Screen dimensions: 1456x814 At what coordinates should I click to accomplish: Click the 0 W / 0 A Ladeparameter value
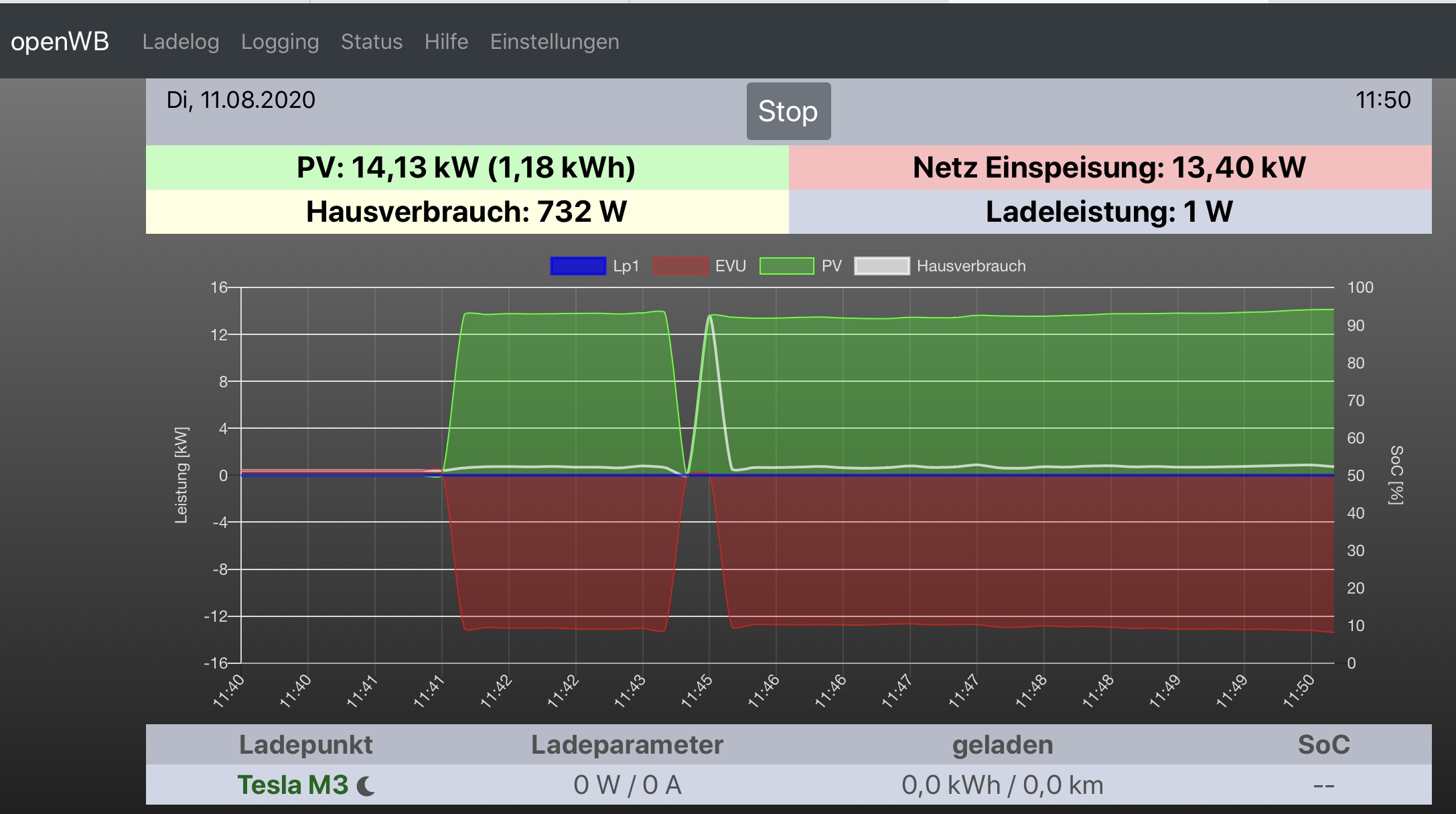click(x=628, y=785)
